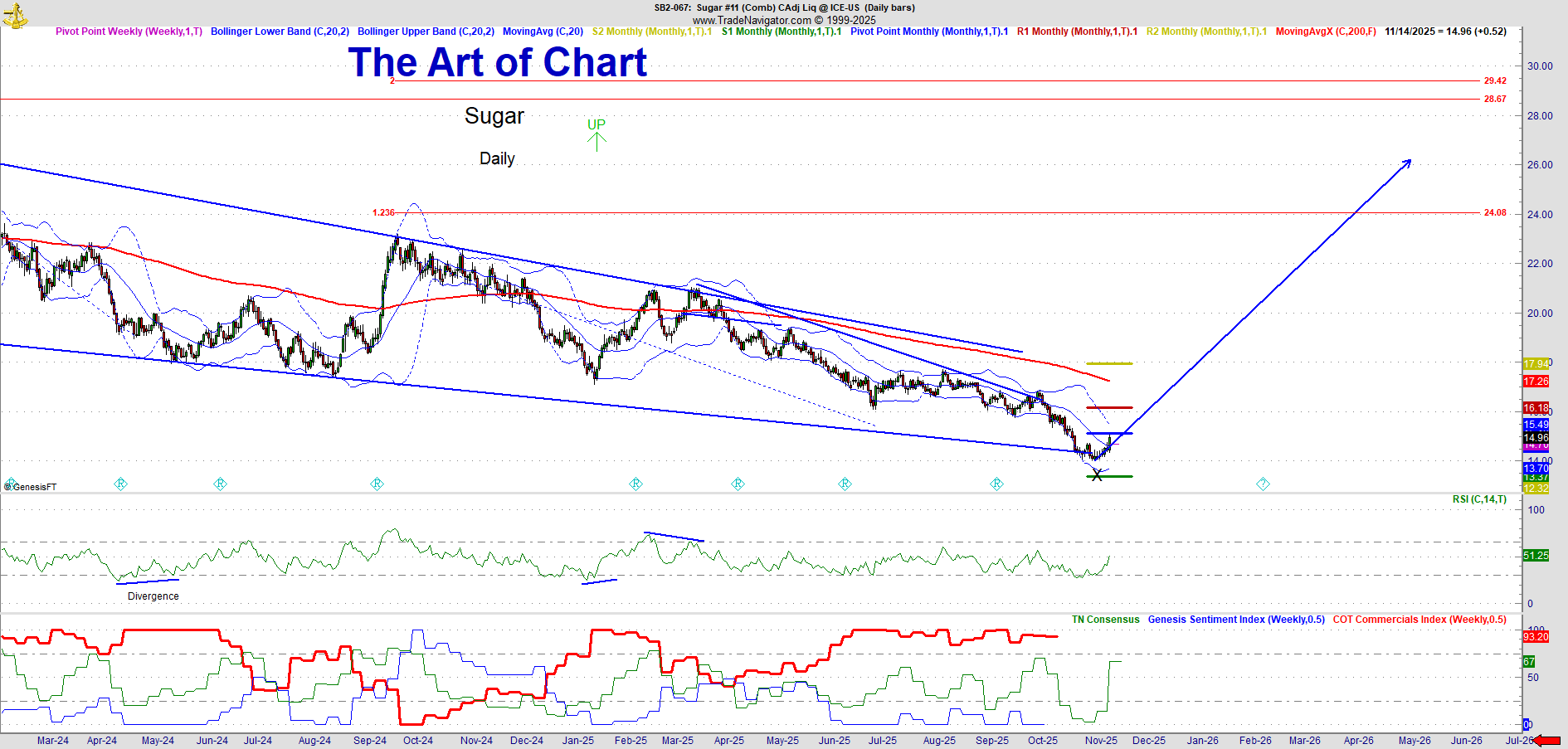Click the rollover R diamond marker above Sep-25
This screenshot has width=1568, height=749.
996,484
